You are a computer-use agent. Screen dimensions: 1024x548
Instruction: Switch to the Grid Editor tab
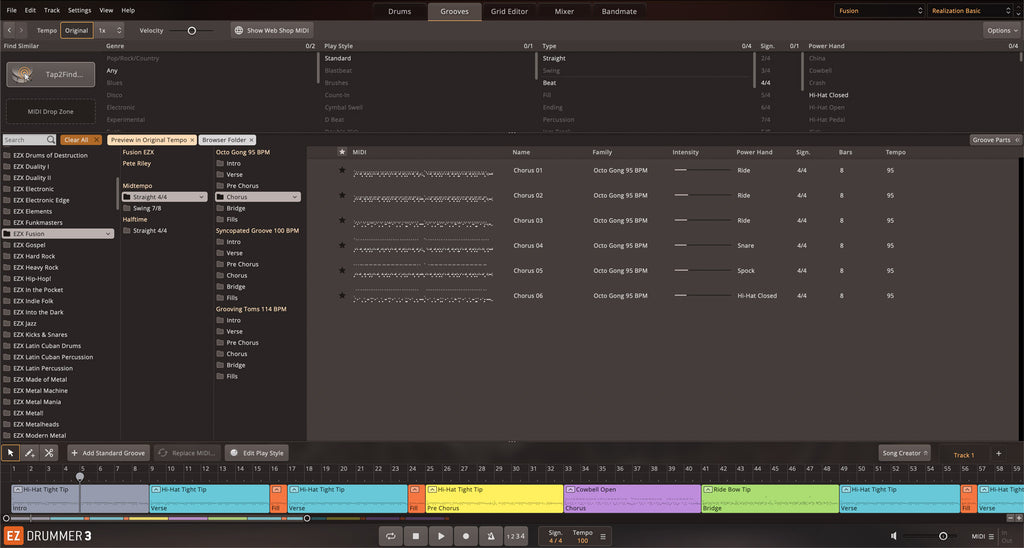coord(509,12)
